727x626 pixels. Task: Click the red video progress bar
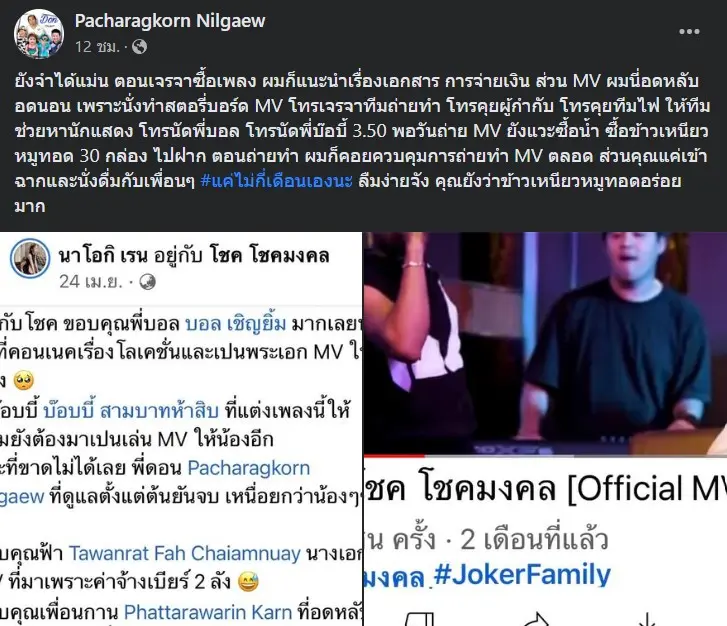pyautogui.click(x=394, y=456)
